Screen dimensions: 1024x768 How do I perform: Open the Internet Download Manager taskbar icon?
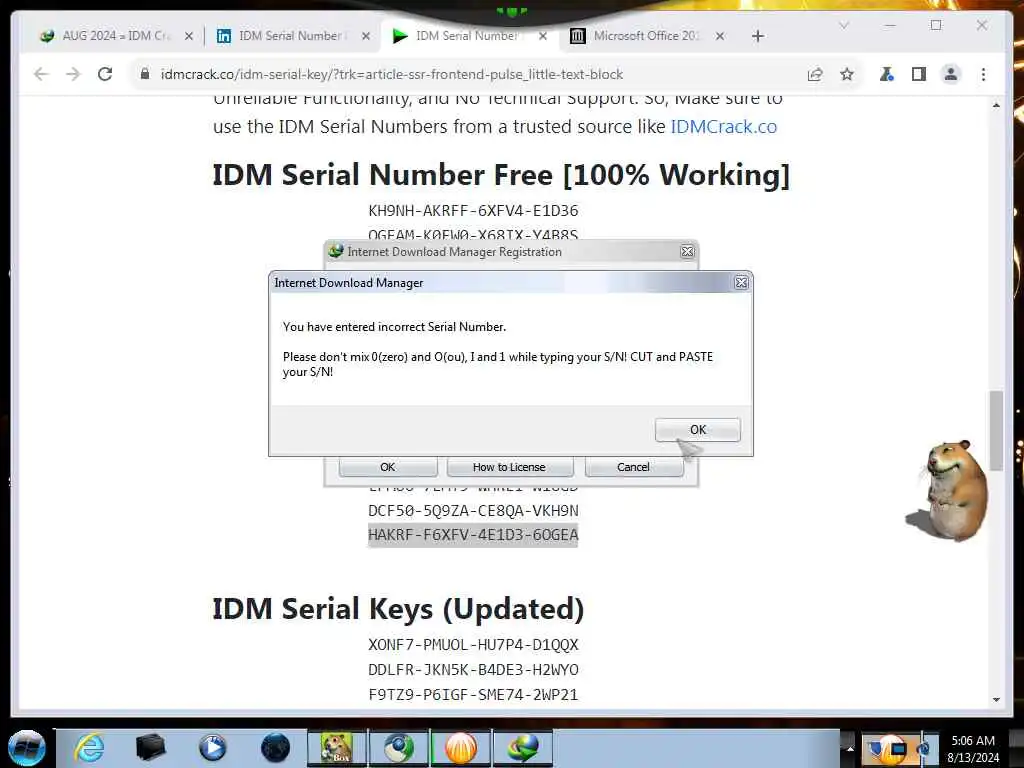[522, 748]
